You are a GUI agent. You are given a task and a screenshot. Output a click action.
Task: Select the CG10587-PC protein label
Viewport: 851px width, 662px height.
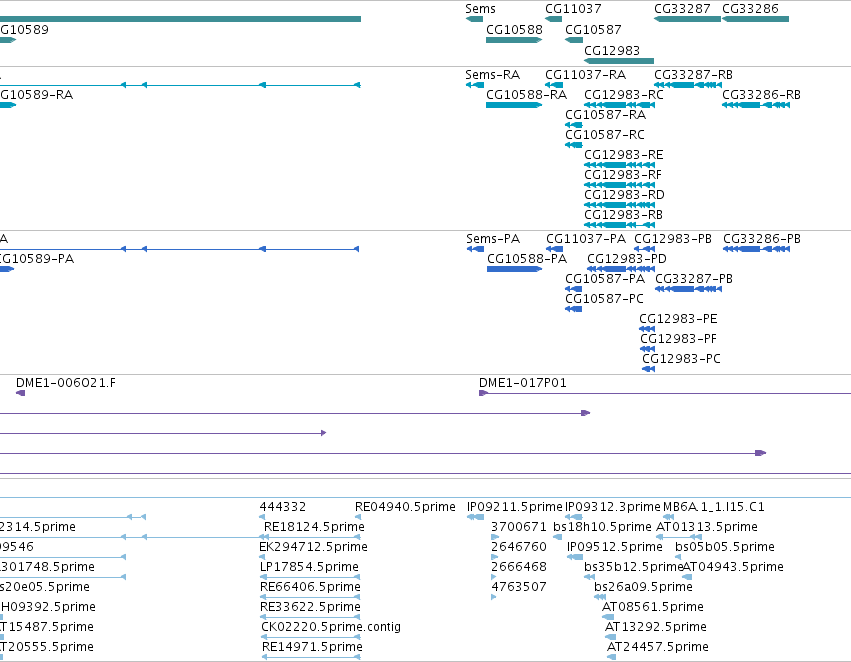pos(605,299)
